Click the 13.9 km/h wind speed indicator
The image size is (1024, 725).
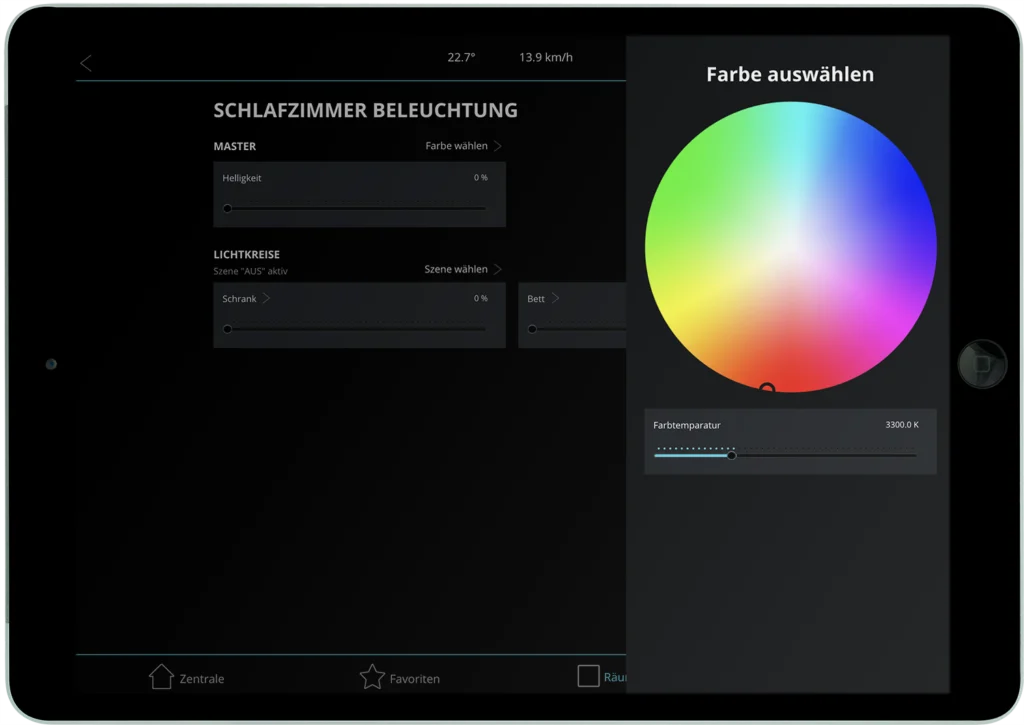546,57
